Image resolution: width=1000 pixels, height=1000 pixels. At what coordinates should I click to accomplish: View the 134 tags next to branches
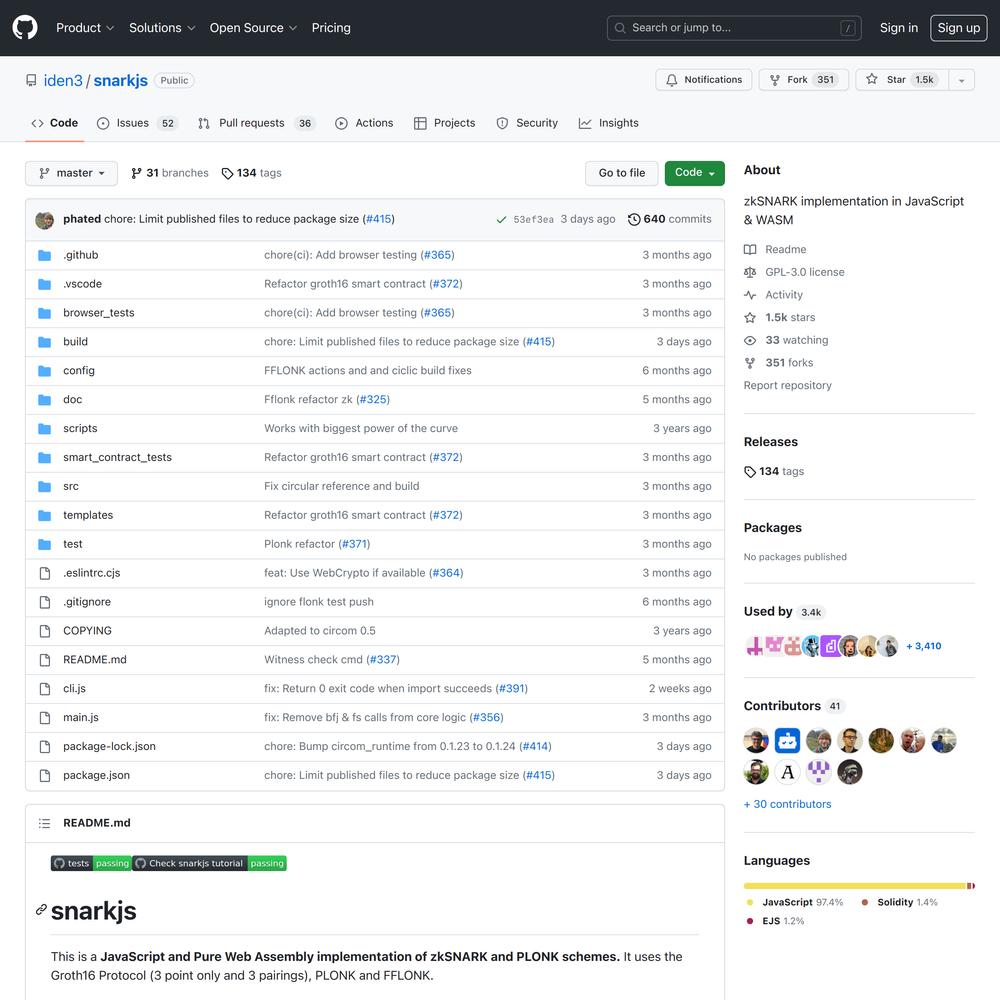pos(251,173)
